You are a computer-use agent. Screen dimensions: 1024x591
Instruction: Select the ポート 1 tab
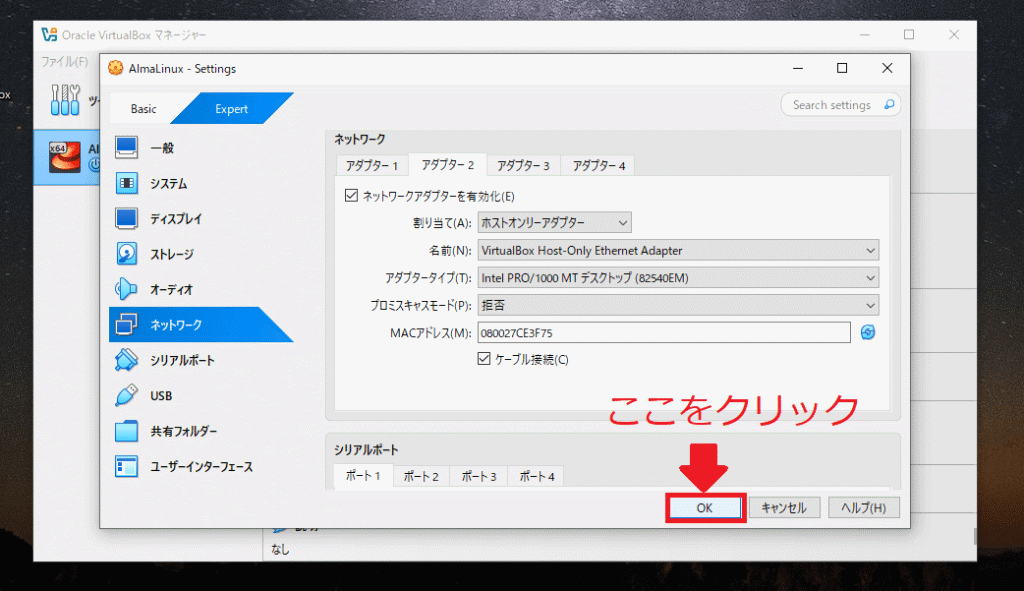click(363, 475)
